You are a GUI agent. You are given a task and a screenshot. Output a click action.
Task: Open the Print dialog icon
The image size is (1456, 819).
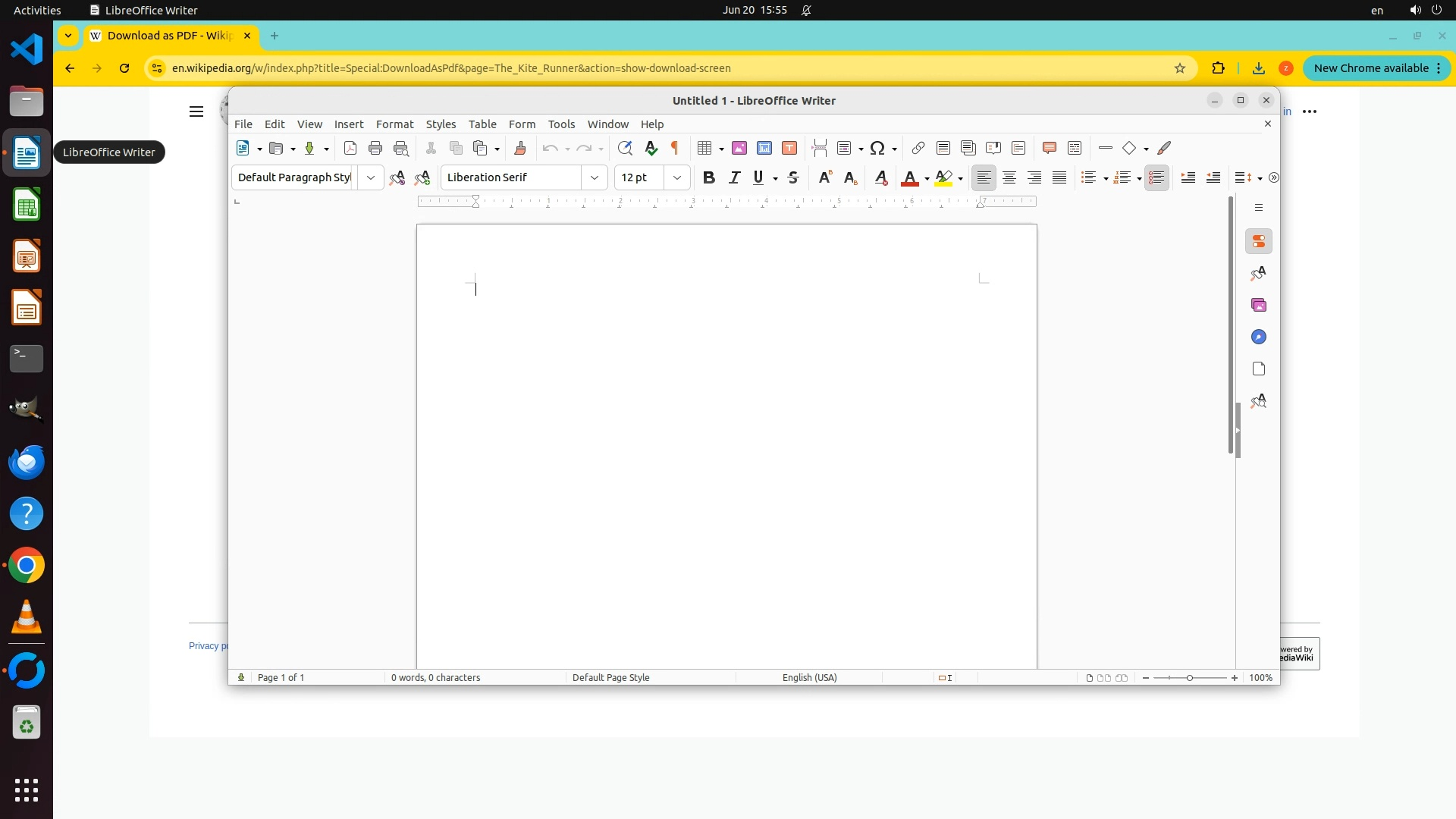coord(375,148)
